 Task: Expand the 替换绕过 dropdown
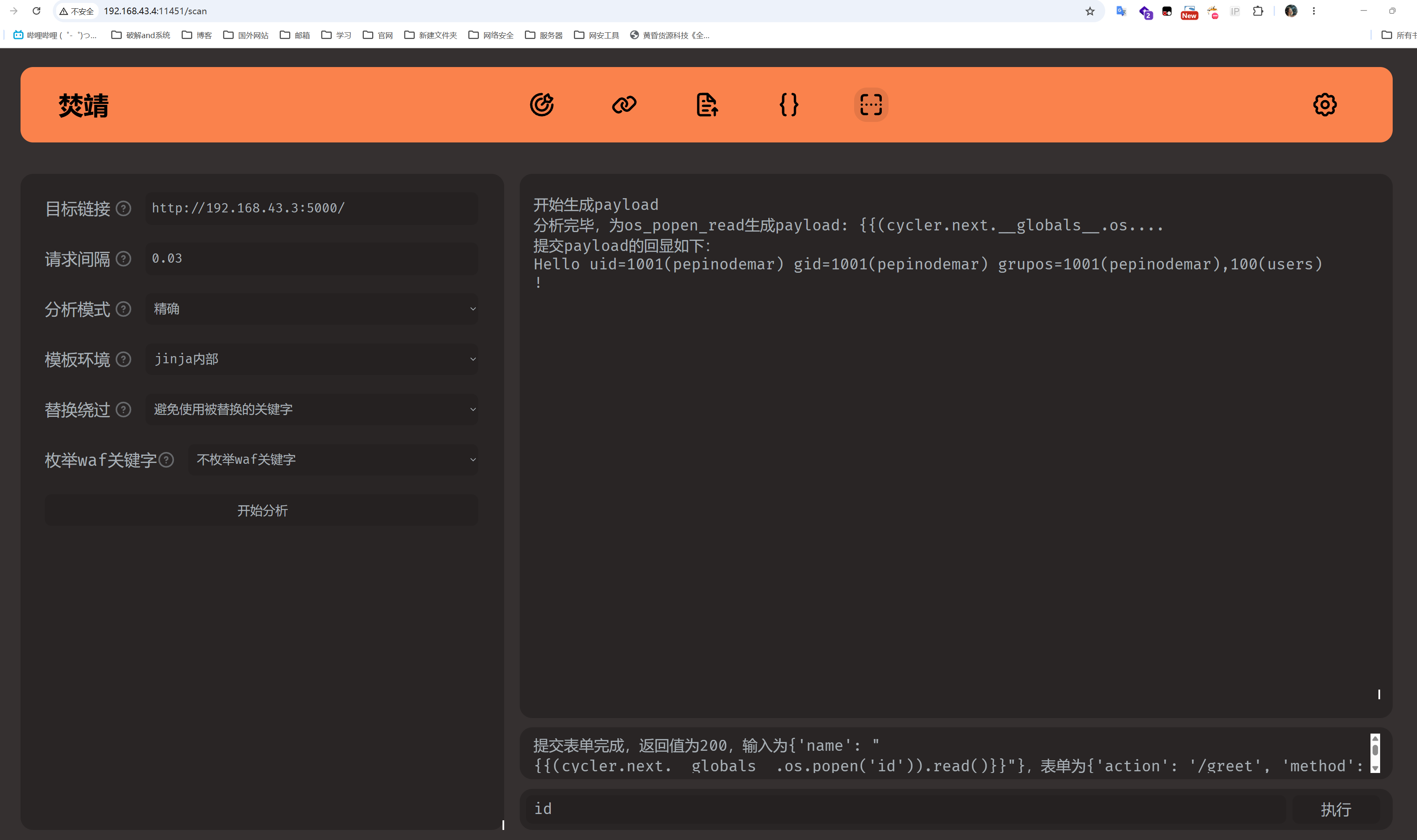click(x=312, y=410)
